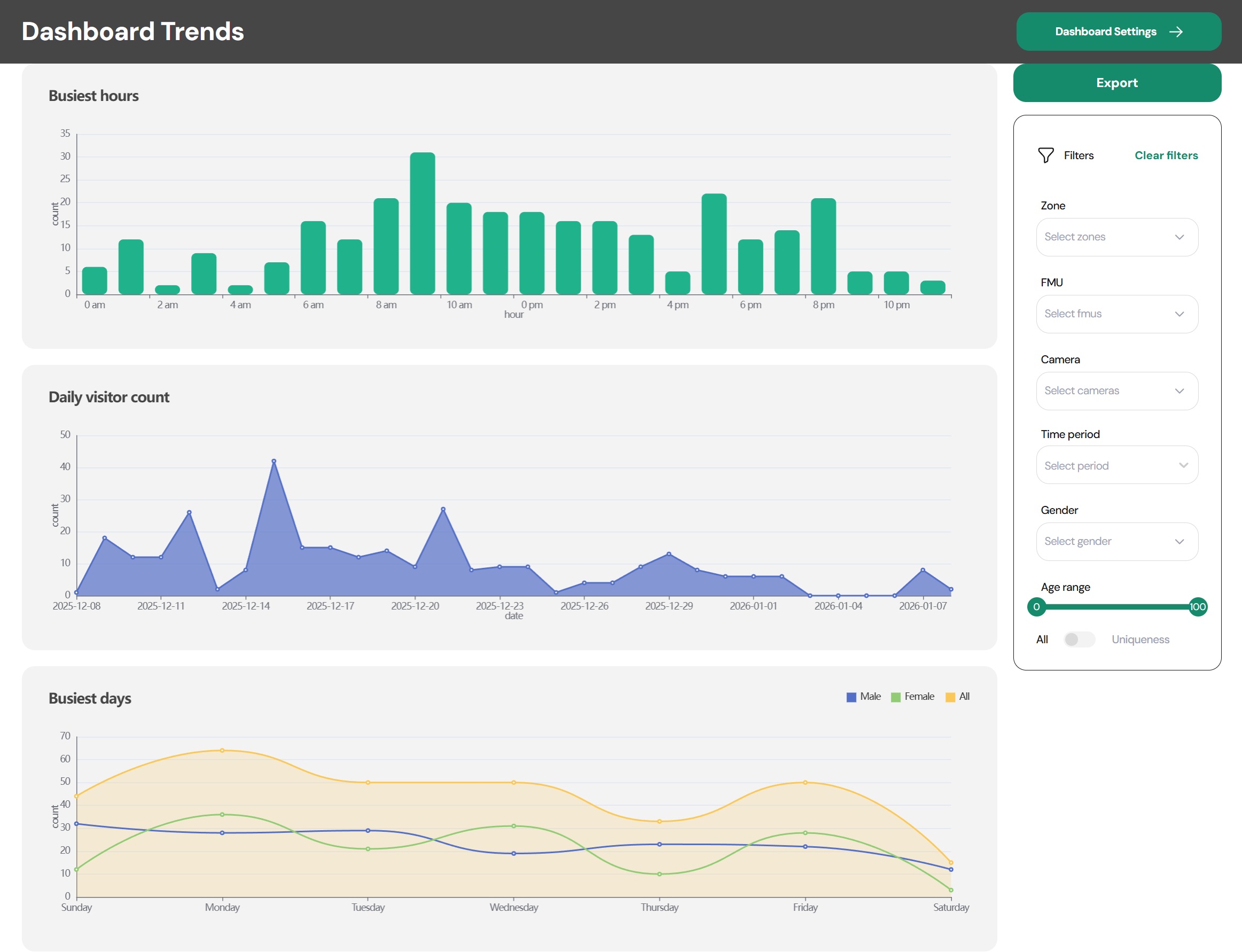
Task: Click the Age range maximum handle 100
Action: pos(1197,607)
